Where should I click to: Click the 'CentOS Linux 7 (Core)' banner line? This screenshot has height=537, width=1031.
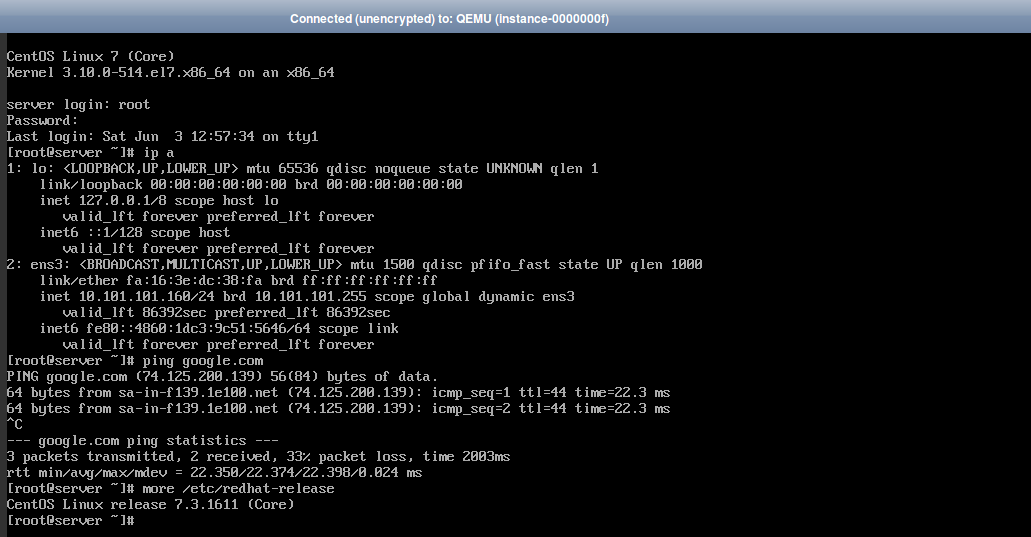point(91,57)
